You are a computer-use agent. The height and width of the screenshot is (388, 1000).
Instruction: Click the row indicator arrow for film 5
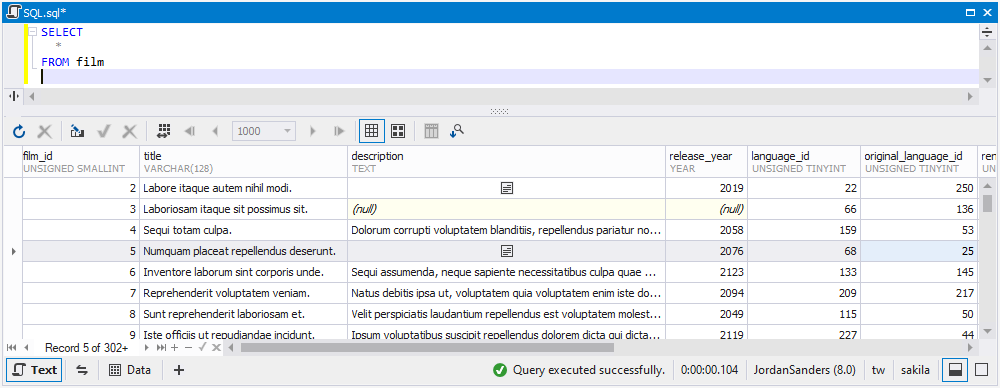pos(13,251)
